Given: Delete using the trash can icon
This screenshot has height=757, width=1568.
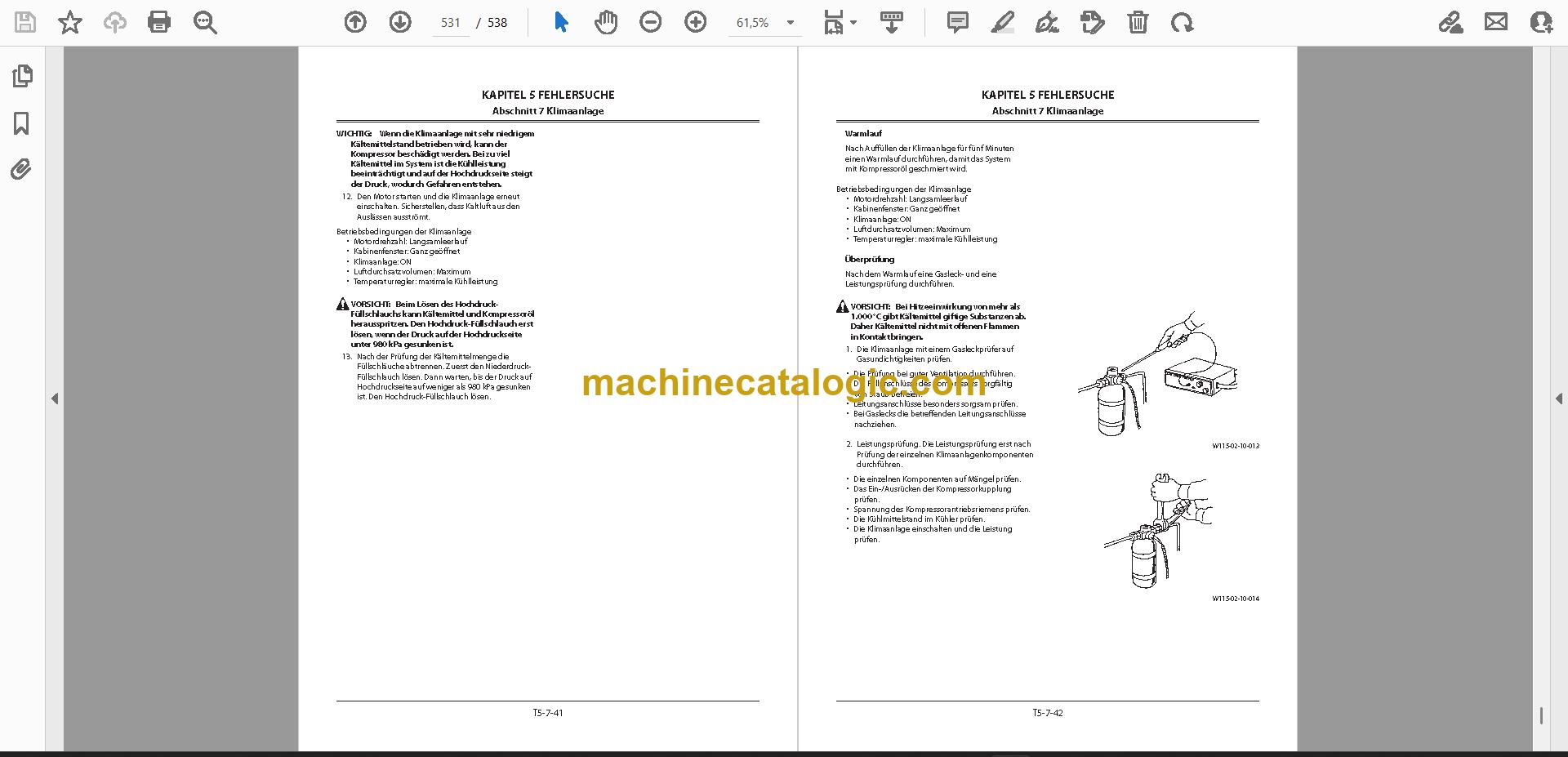Looking at the screenshot, I should [x=1138, y=22].
